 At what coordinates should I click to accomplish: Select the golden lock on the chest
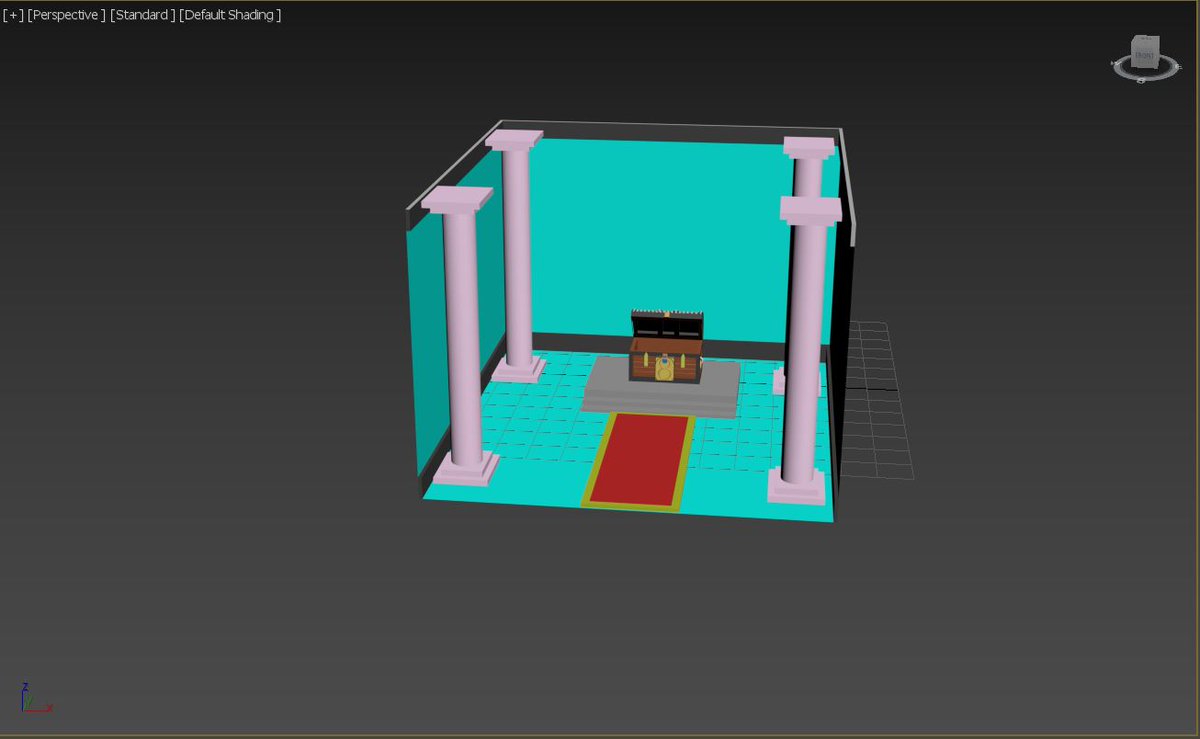pyautogui.click(x=664, y=370)
